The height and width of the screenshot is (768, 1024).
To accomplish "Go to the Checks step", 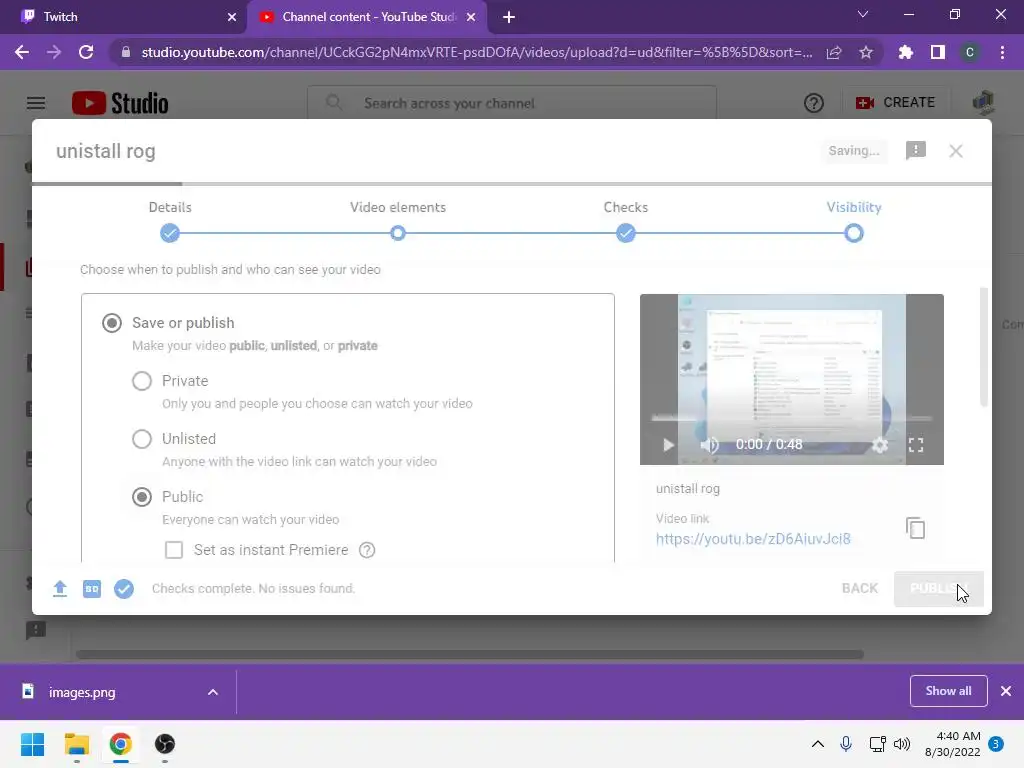I will [626, 222].
